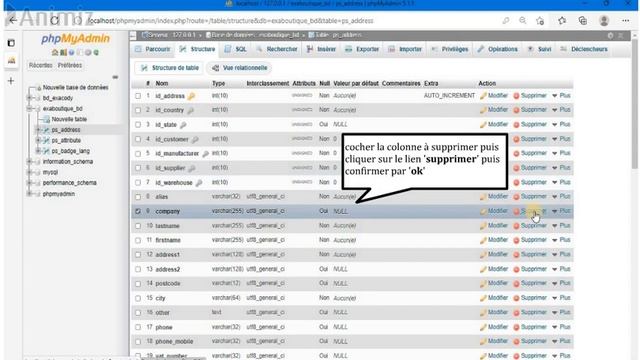Image resolution: width=640 pixels, height=360 pixels.
Task: Open the SQL tab
Action: (x=236, y=49)
